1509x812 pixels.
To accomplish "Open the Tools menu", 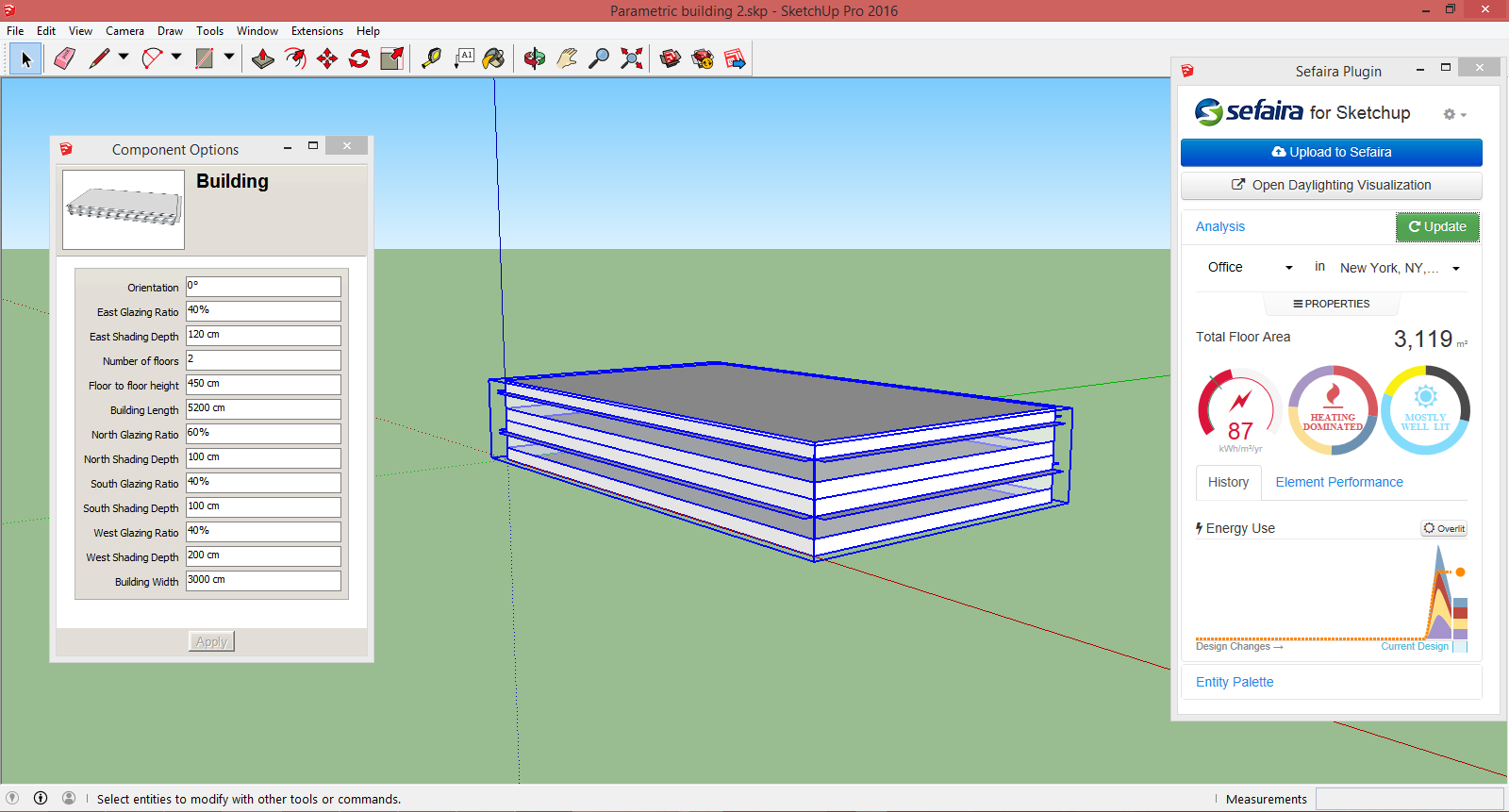I will click(209, 31).
